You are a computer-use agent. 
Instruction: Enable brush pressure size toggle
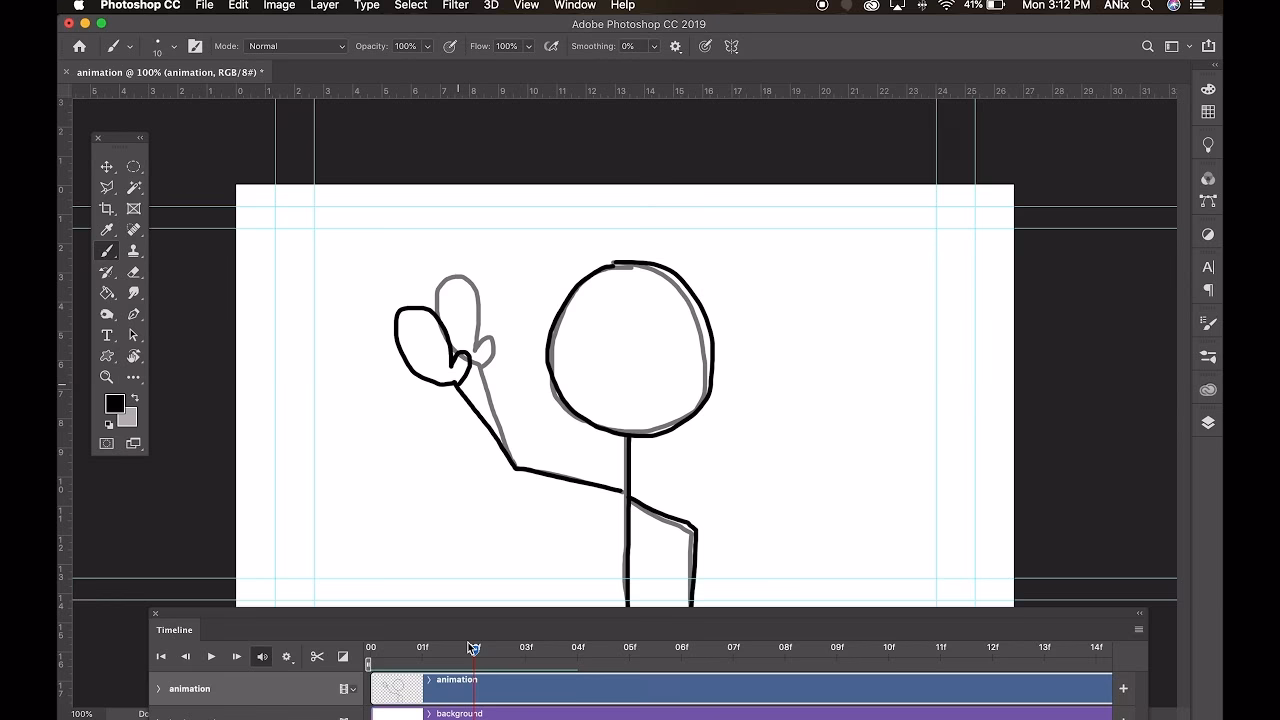(704, 46)
